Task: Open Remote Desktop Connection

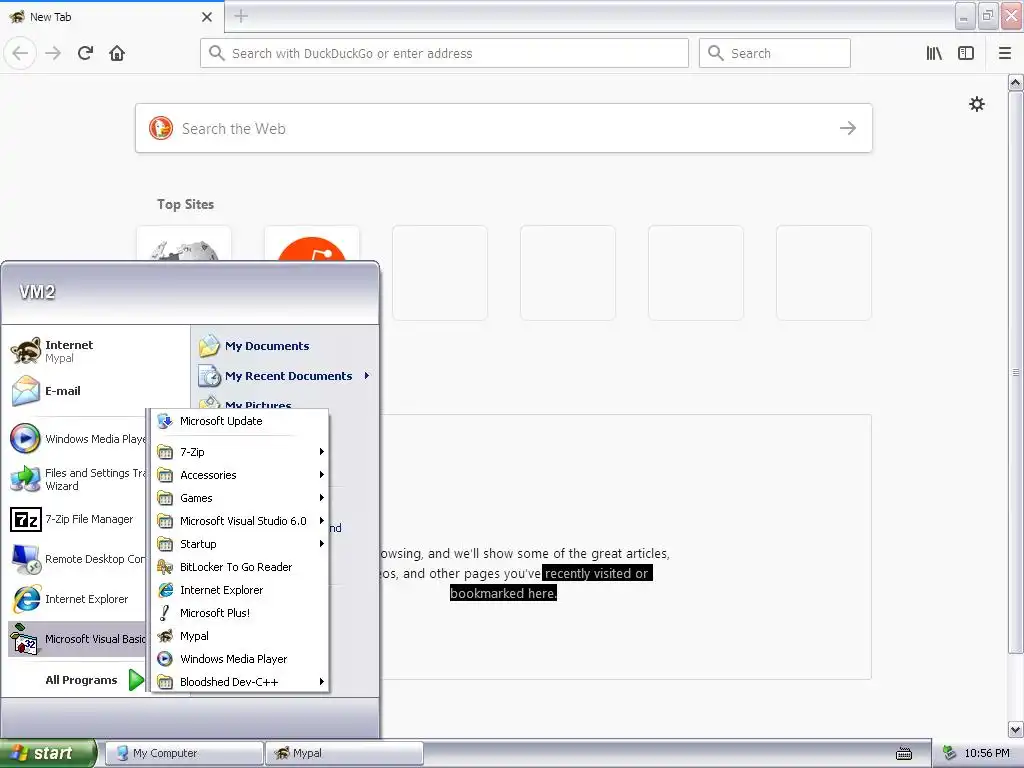Action: click(x=77, y=559)
